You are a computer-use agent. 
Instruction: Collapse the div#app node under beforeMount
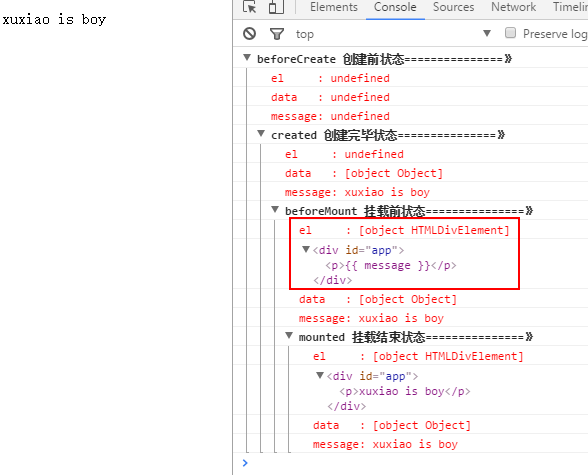pyautogui.click(x=306, y=249)
